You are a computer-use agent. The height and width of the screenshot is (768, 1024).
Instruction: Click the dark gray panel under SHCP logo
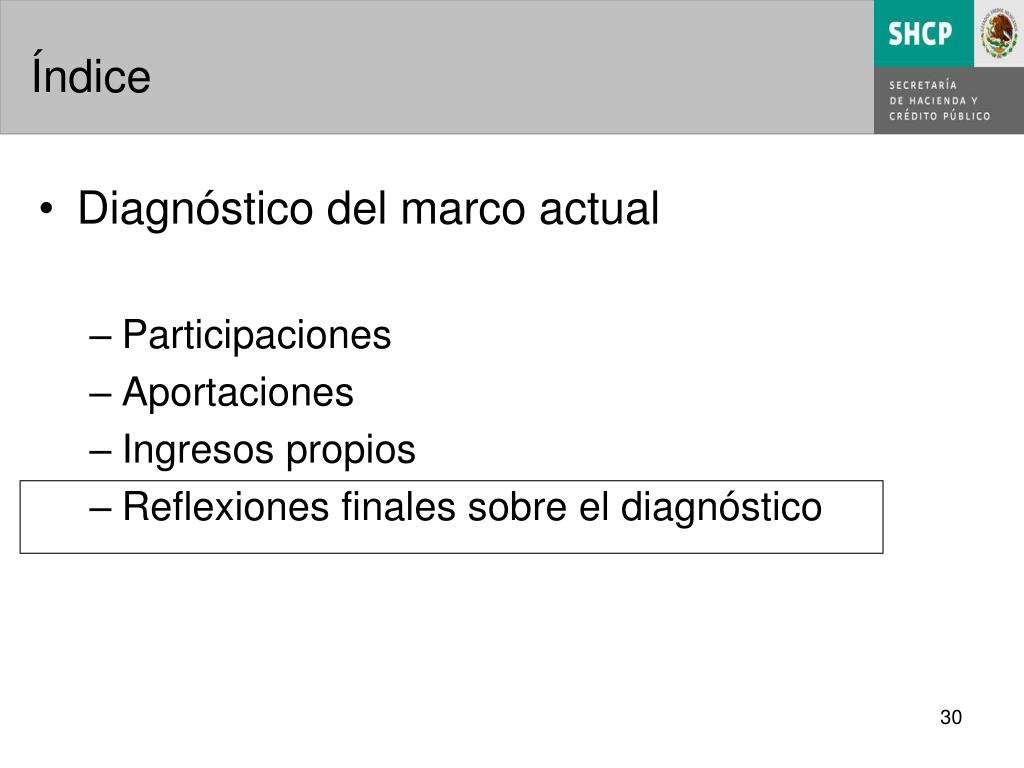coord(949,101)
